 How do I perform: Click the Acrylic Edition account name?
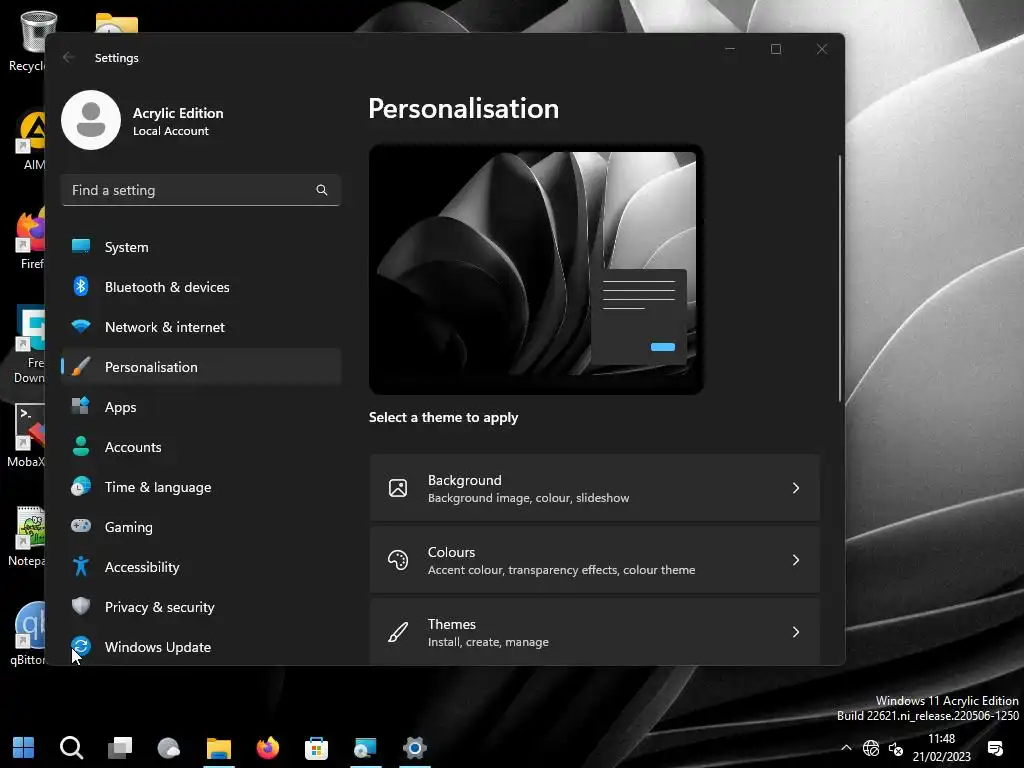[178, 113]
